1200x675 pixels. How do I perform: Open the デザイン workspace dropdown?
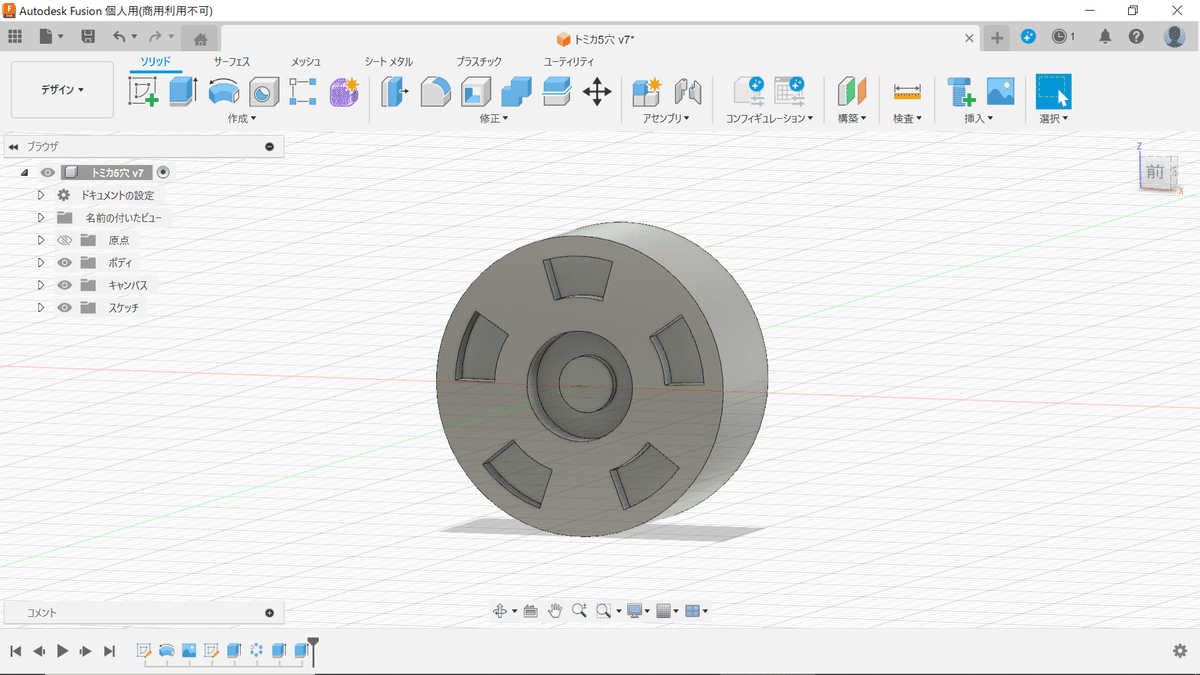coord(62,90)
